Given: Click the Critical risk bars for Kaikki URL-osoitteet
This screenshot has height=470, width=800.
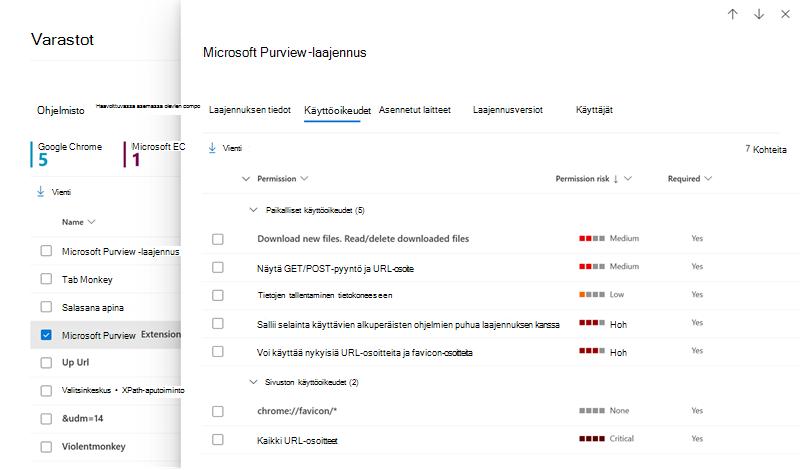Looking at the screenshot, I should click(x=592, y=438).
